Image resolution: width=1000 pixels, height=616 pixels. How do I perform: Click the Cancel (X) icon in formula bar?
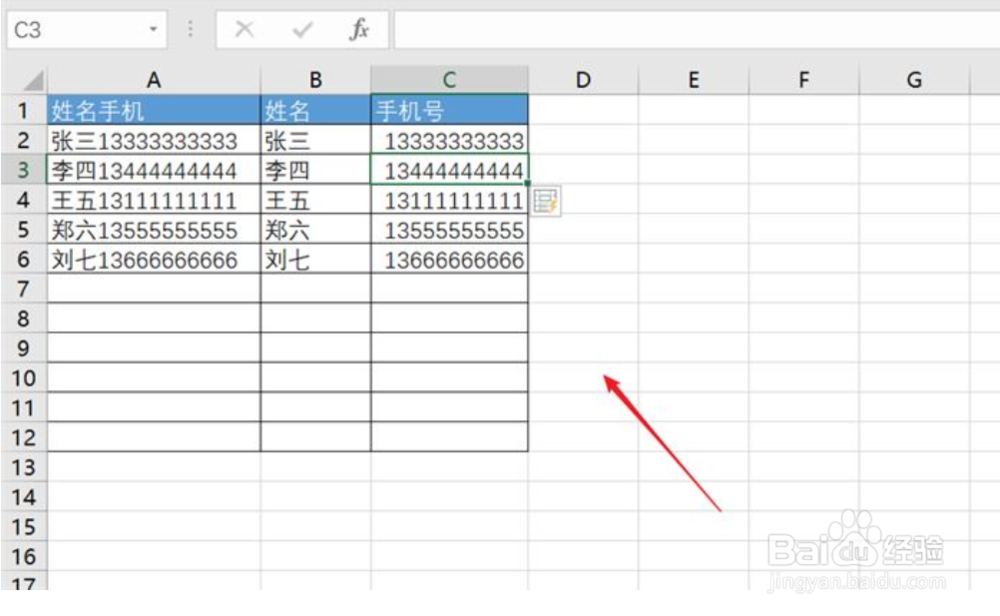[x=244, y=29]
